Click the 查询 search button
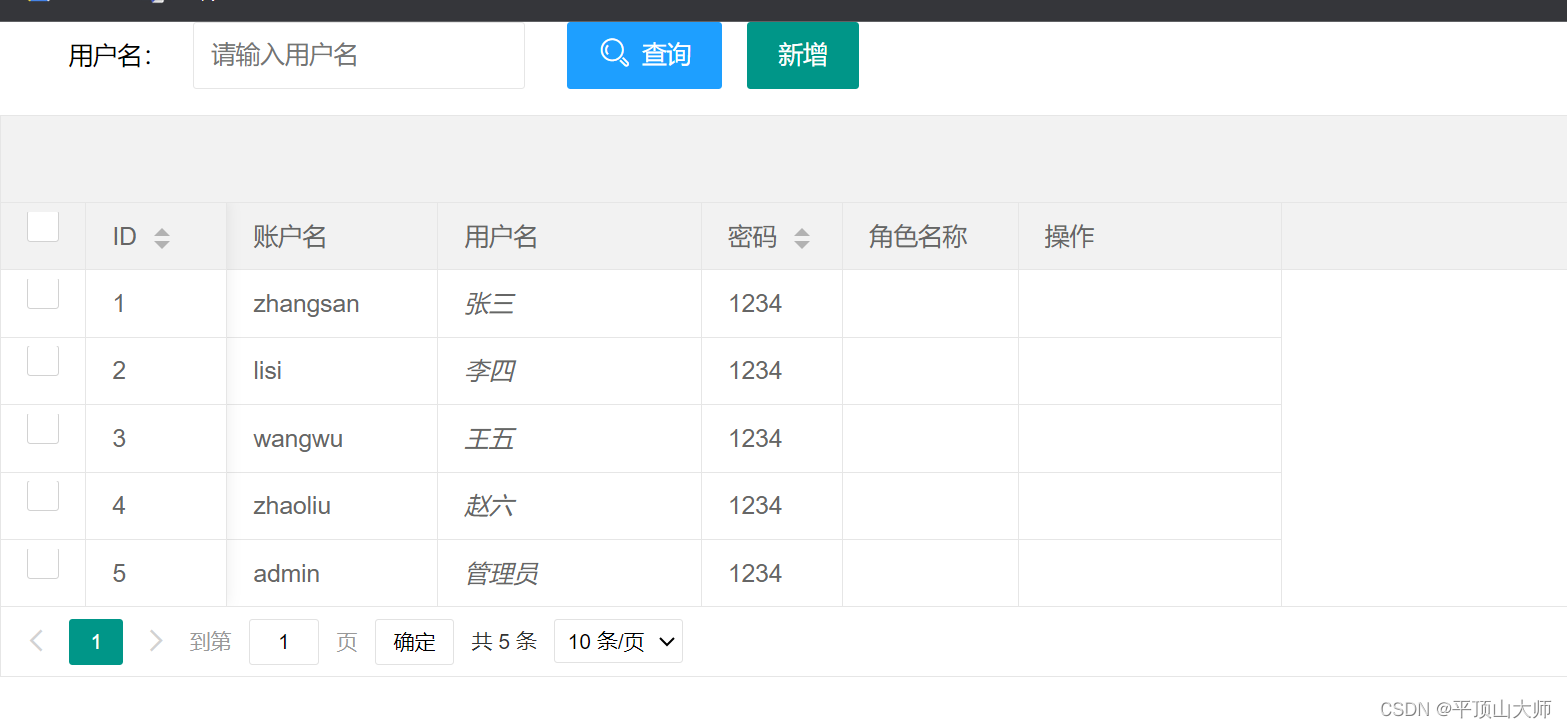1567x728 pixels. (x=644, y=55)
